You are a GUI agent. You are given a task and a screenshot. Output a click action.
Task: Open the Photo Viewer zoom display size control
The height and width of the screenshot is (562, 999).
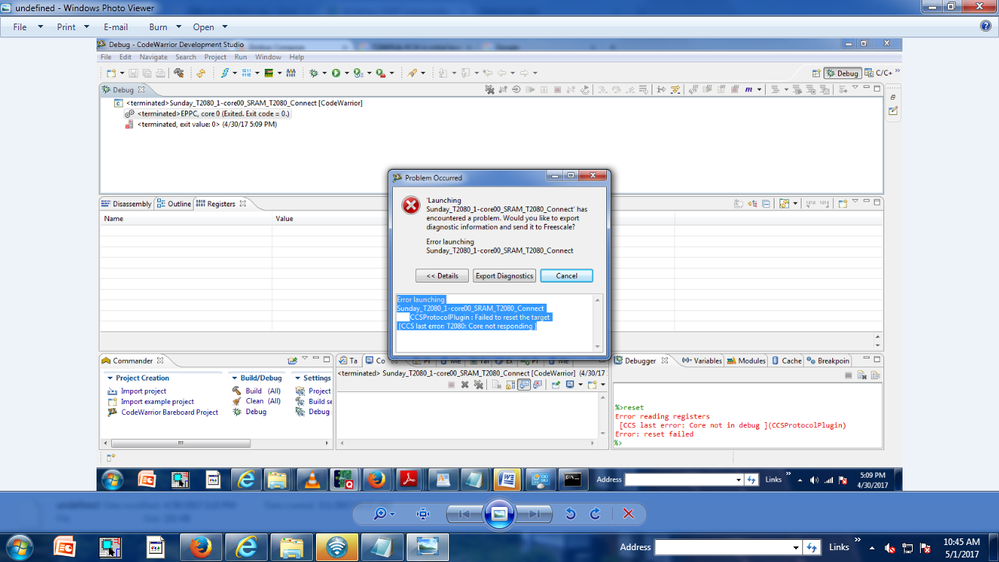click(x=384, y=514)
